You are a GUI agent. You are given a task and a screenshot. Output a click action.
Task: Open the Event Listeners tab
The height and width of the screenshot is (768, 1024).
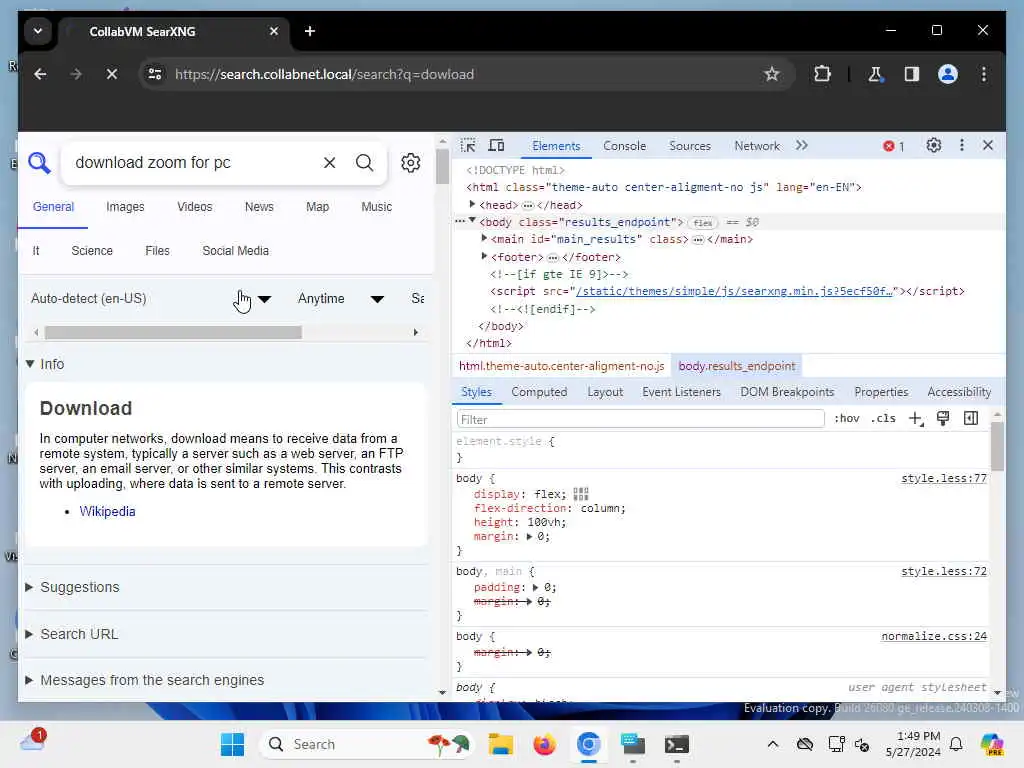(681, 392)
